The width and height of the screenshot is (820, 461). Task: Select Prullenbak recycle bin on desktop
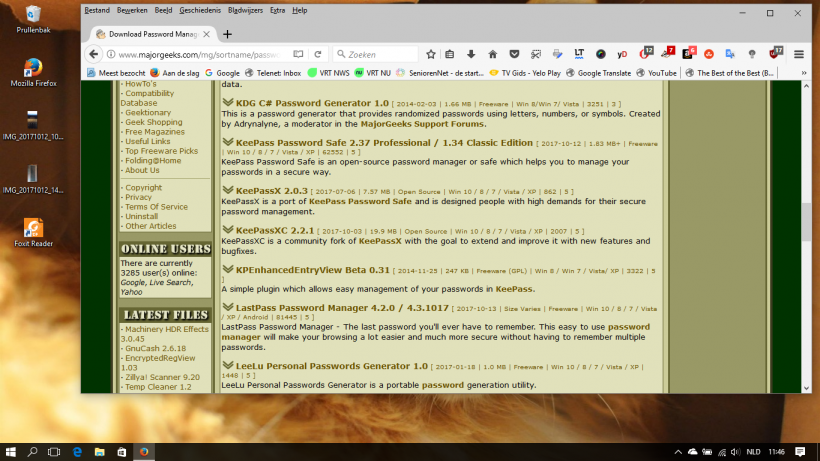(33, 19)
